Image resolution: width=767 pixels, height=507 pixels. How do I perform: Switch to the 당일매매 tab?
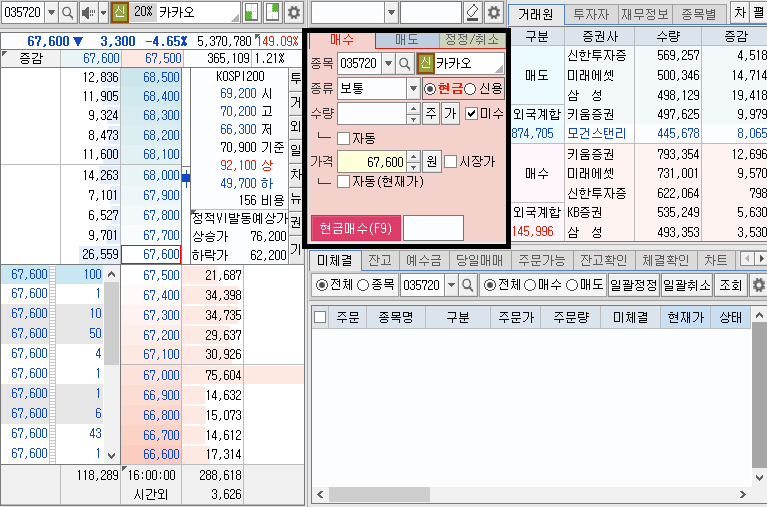[x=479, y=260]
